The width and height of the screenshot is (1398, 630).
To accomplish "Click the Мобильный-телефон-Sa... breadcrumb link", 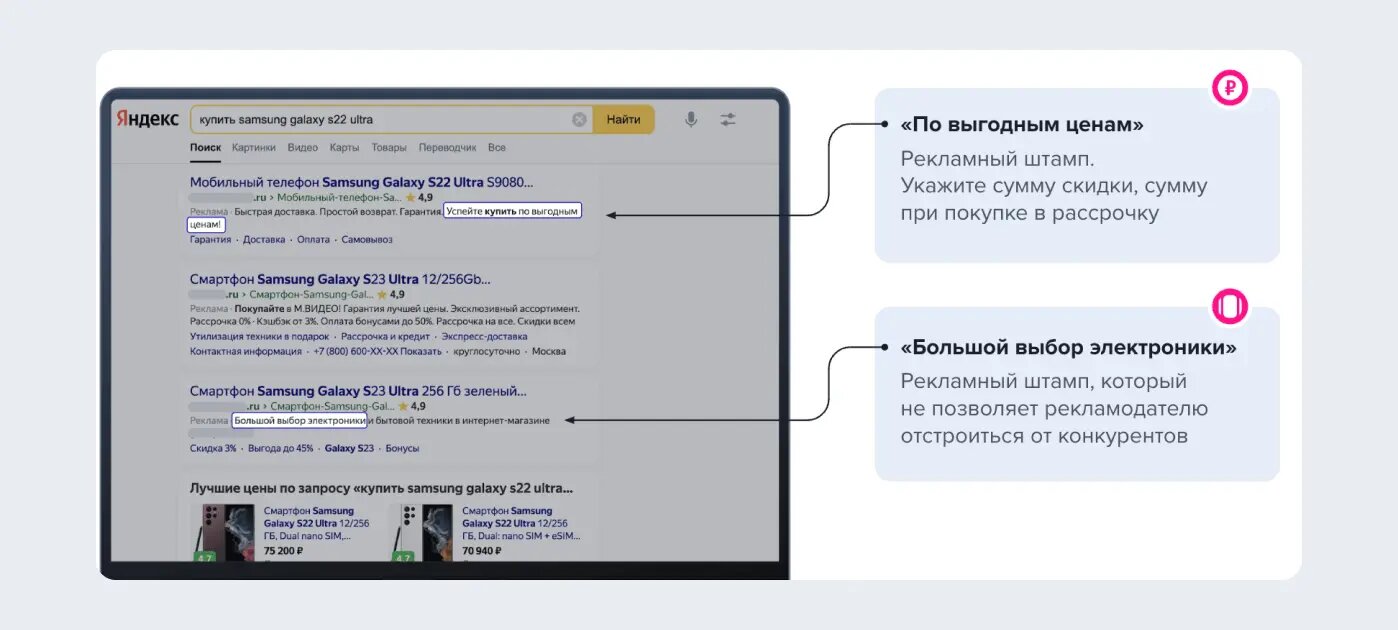I will [339, 198].
